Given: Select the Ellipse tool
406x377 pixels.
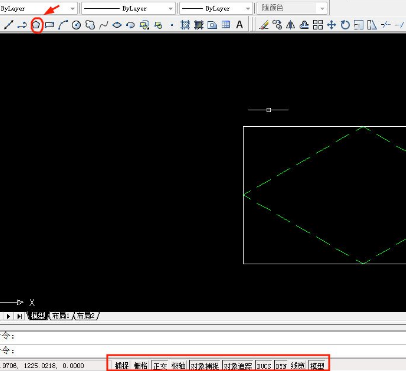Looking at the screenshot, I should tap(117, 25).
